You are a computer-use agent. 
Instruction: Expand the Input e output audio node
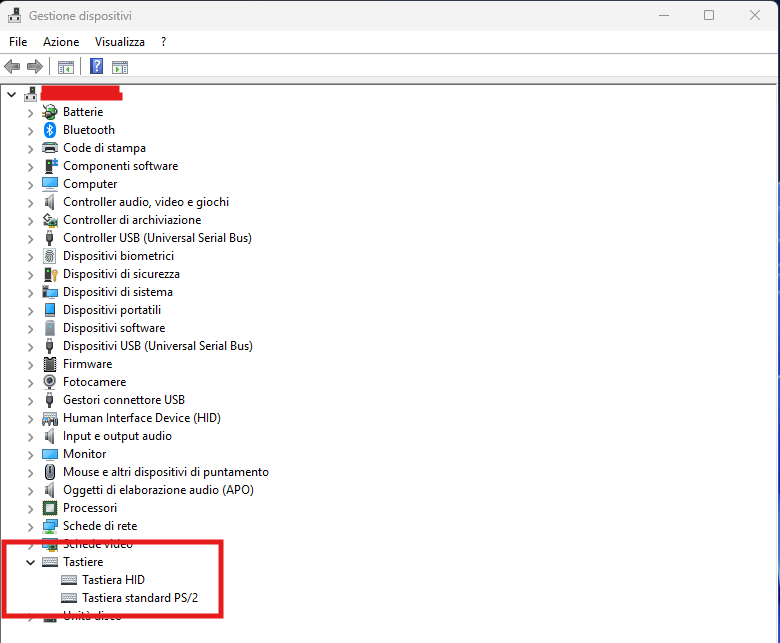(30, 437)
